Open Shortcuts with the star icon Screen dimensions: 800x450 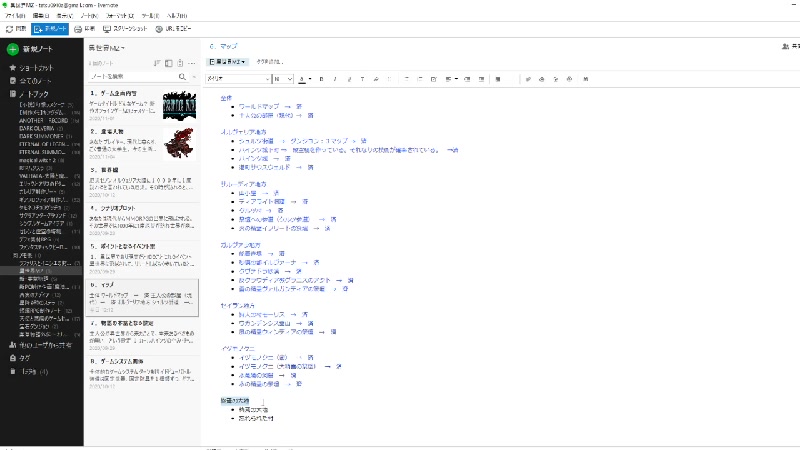click(12, 67)
